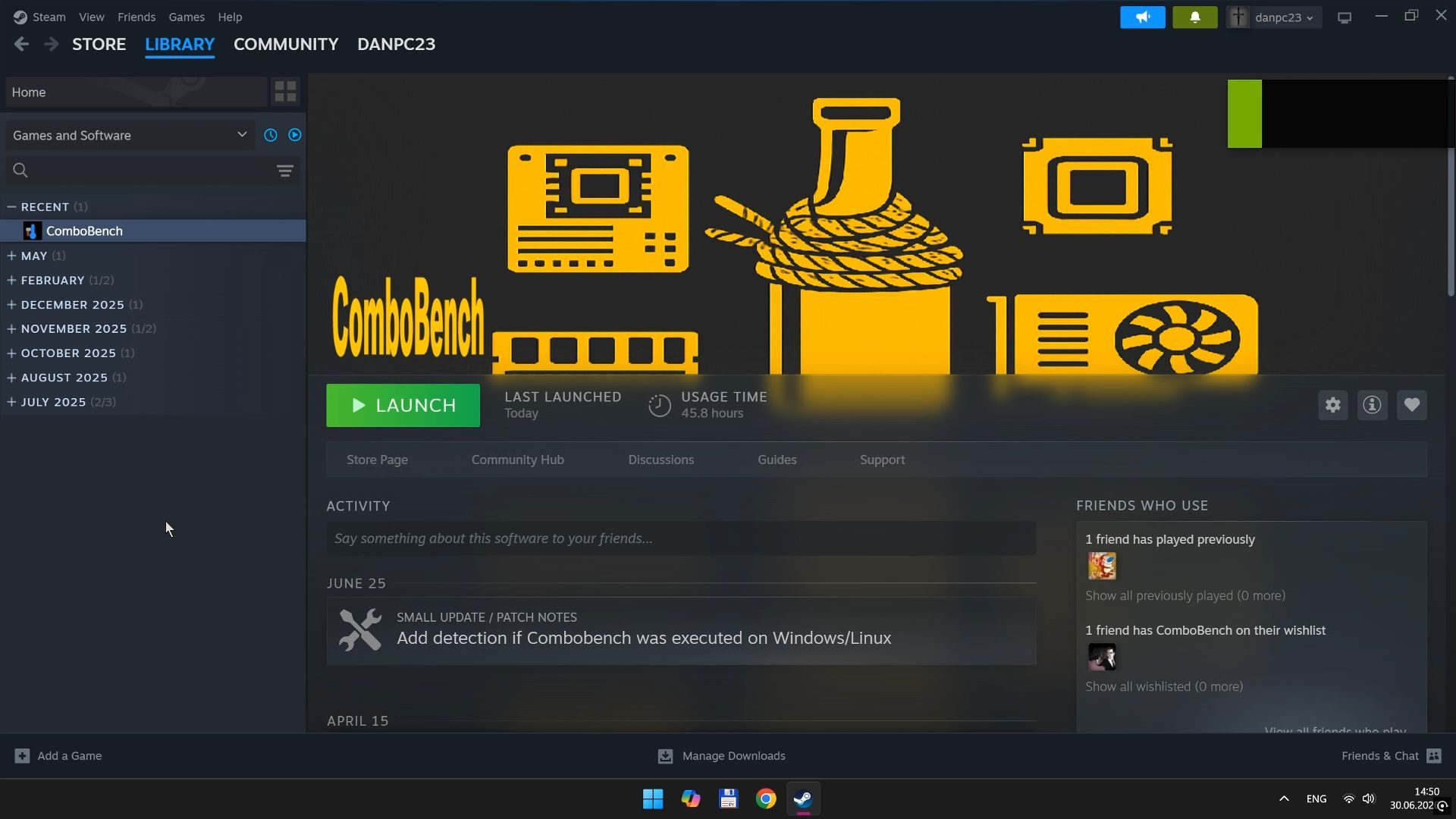Viewport: 1456px width, 819px height.
Task: Open the danpc23 account dropdown
Action: click(x=1274, y=17)
